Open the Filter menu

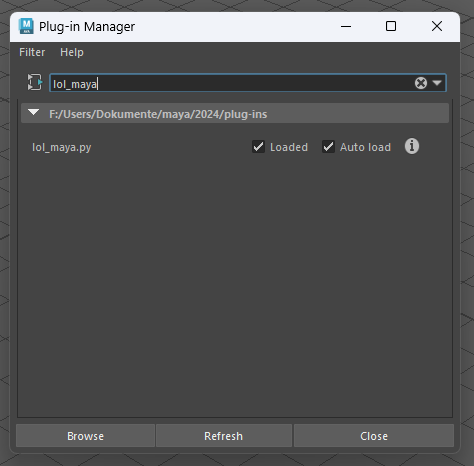coord(32,52)
